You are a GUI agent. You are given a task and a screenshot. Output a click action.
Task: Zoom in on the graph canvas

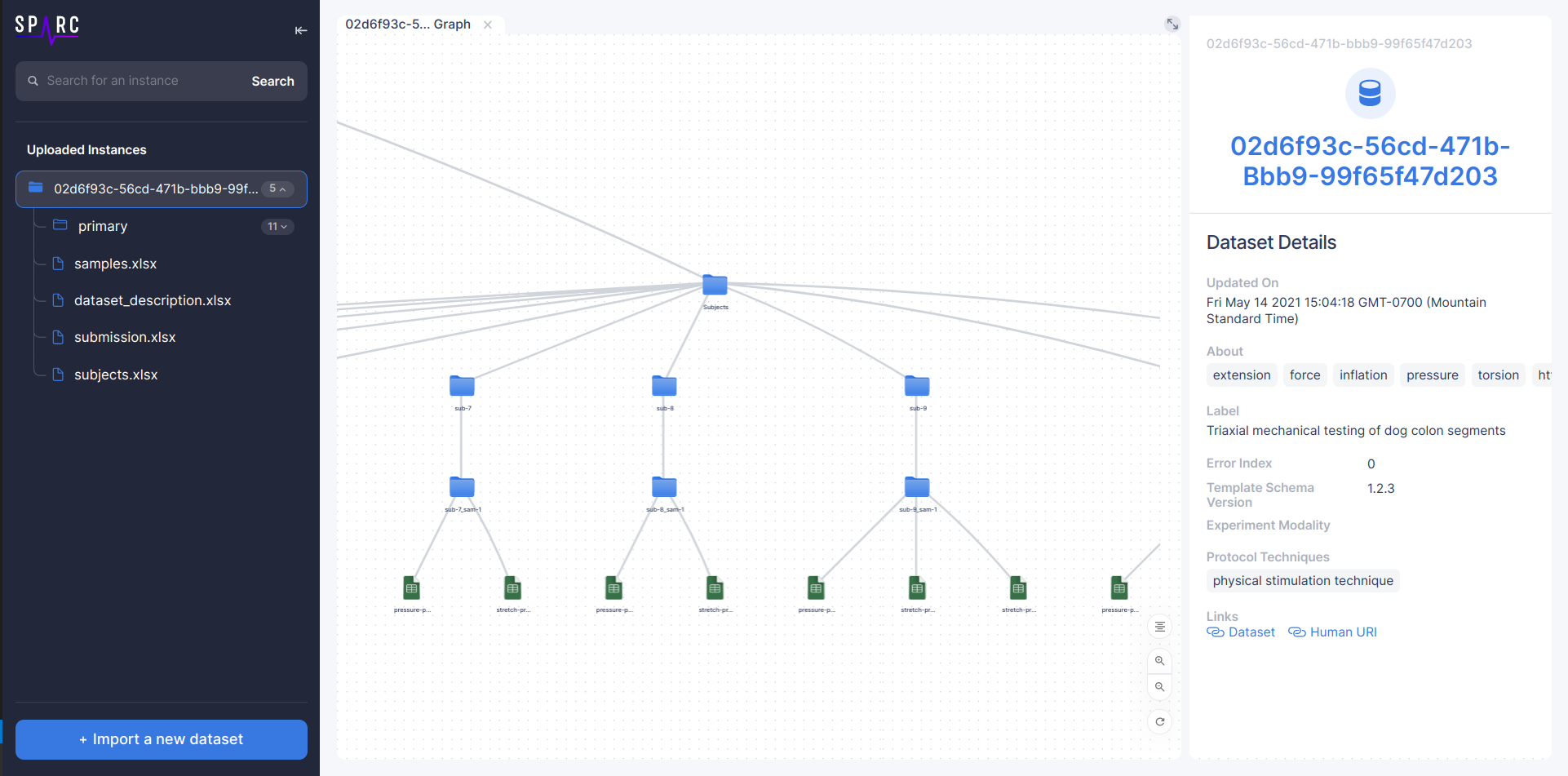1159,661
